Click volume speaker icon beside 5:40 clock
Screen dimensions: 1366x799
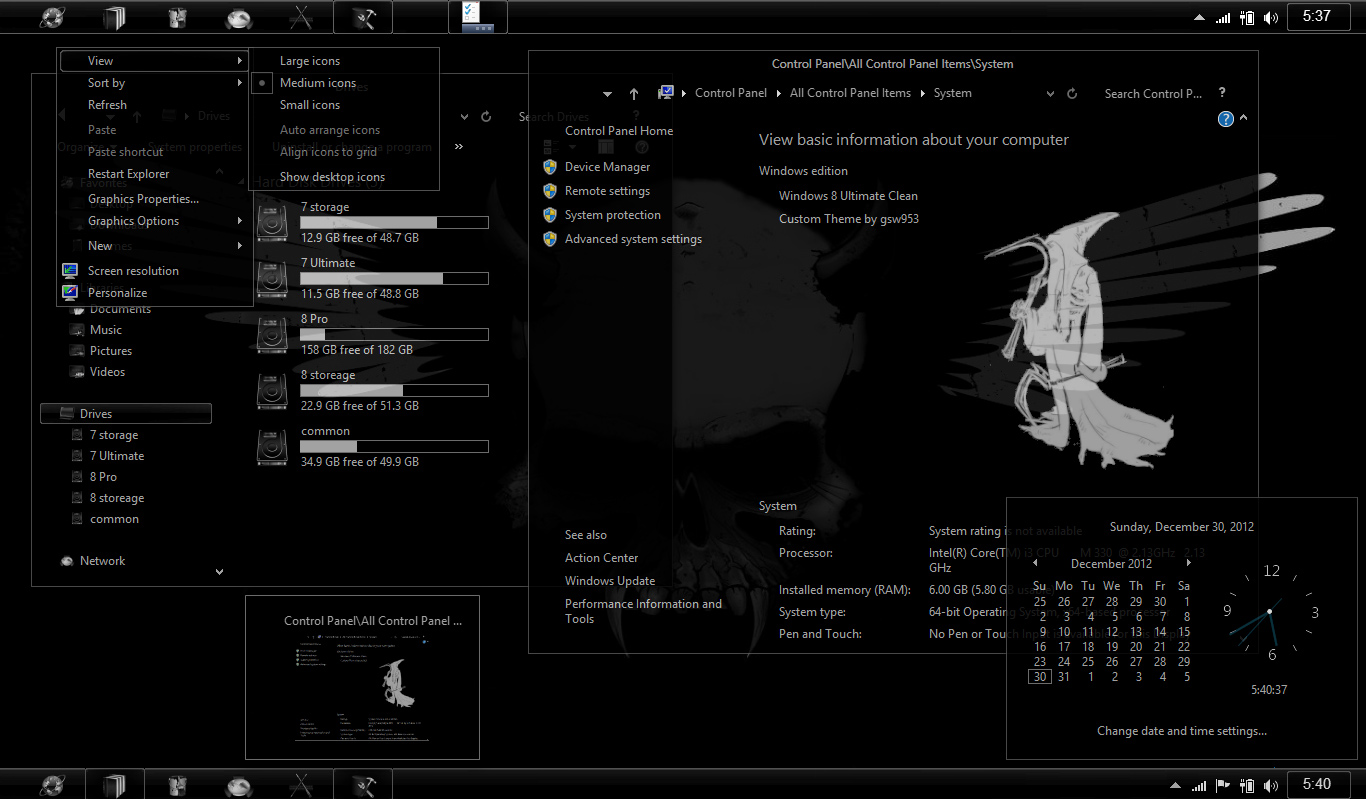(1271, 785)
